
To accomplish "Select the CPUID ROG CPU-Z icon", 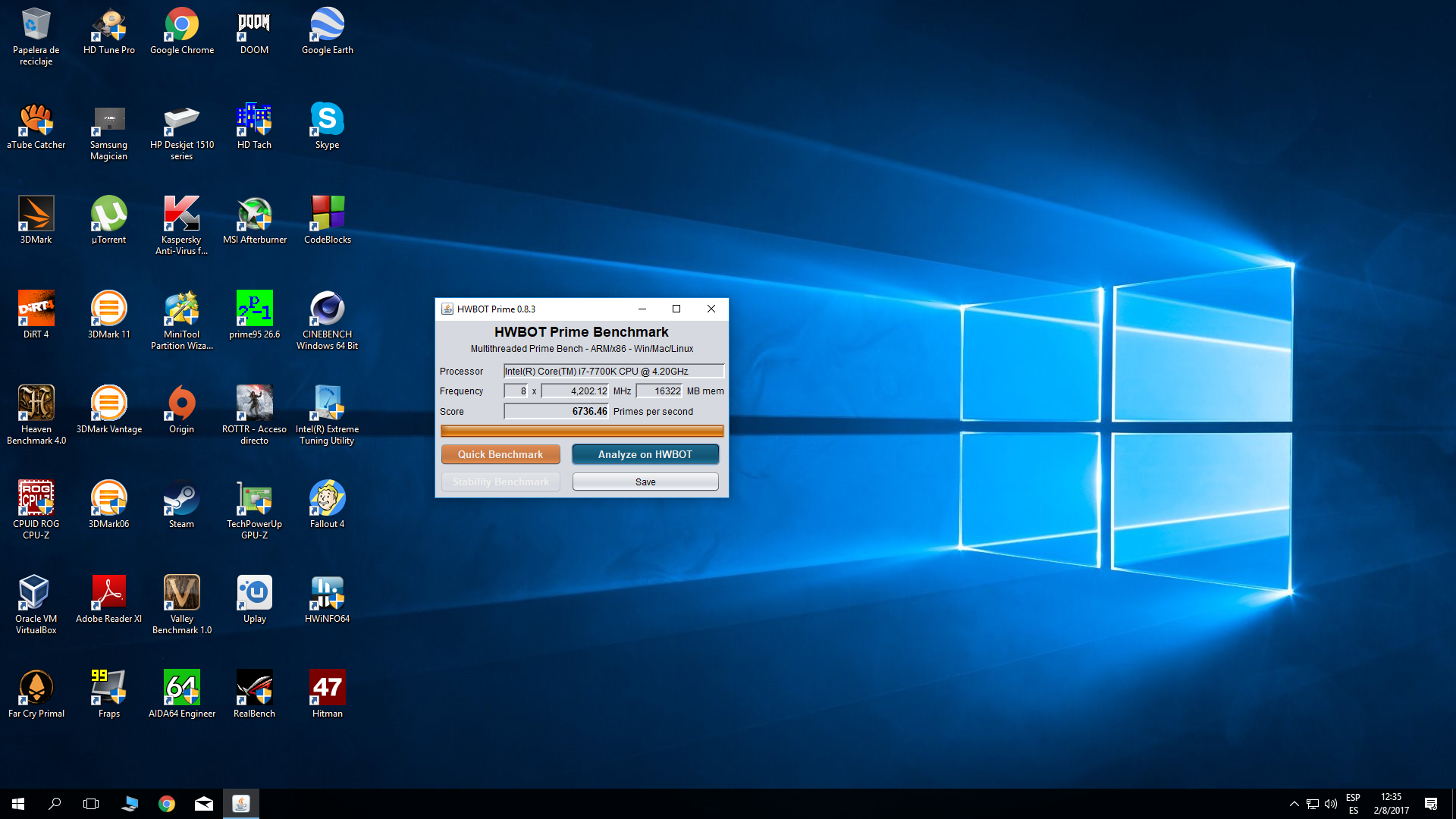I will (x=36, y=510).
